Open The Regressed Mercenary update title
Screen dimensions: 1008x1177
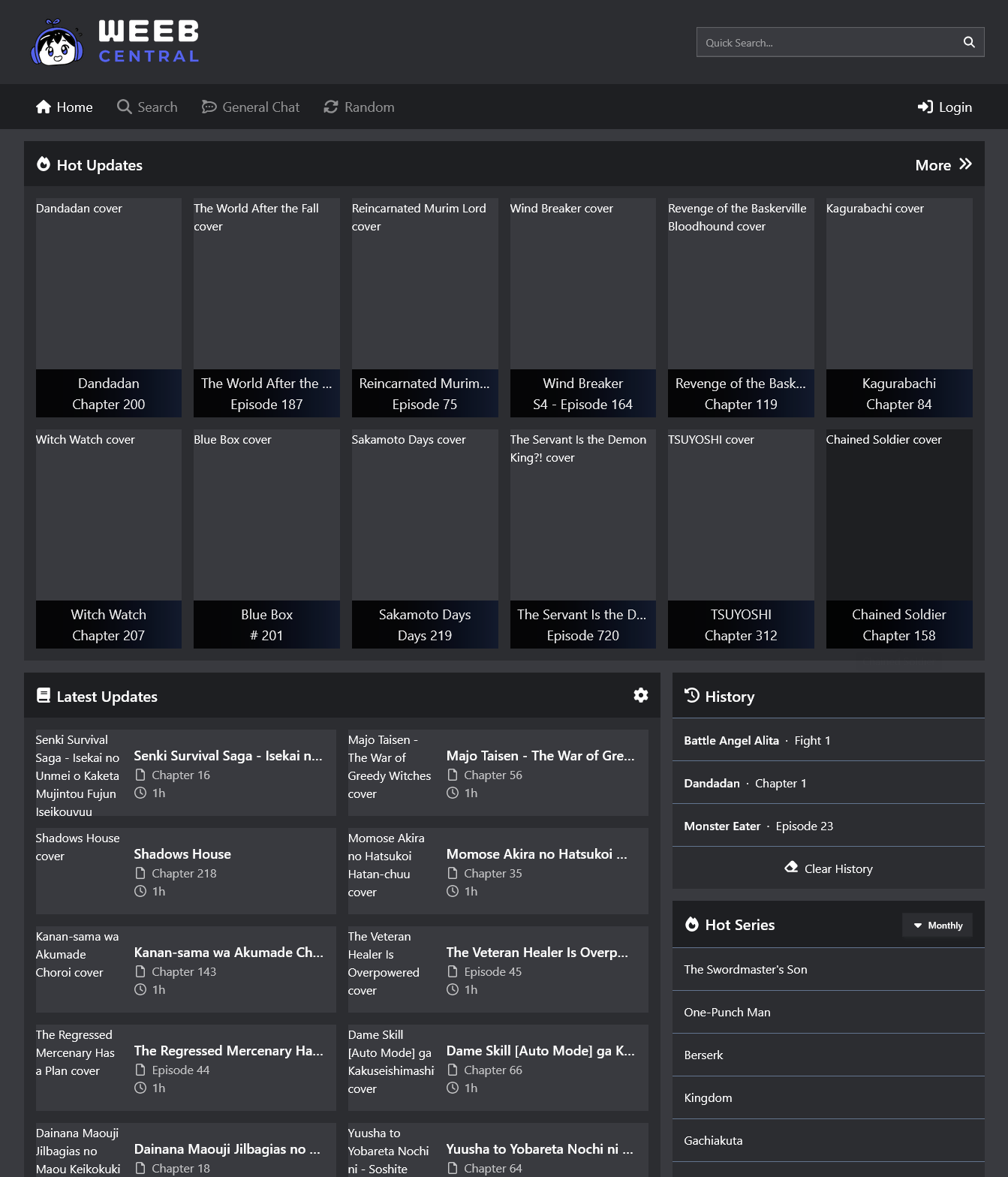(229, 1051)
